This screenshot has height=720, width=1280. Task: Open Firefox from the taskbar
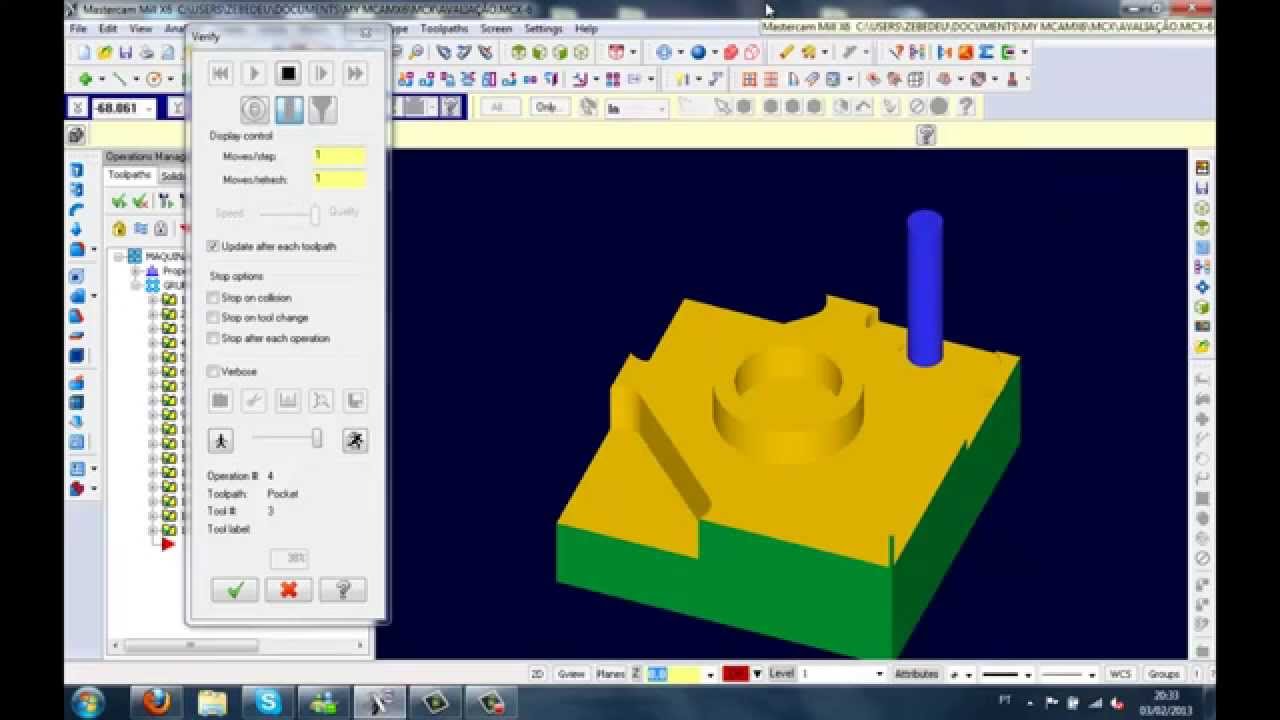[157, 702]
